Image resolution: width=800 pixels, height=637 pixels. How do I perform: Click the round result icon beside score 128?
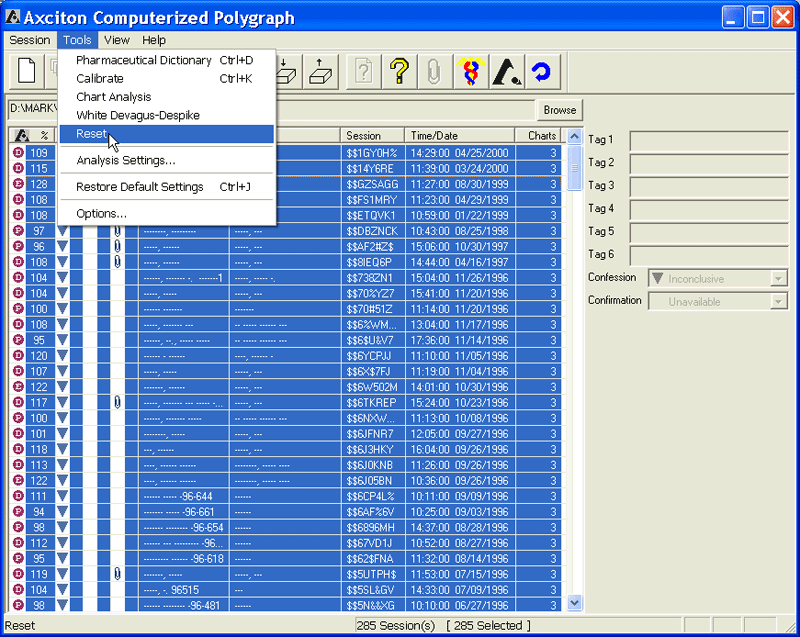pos(18,184)
